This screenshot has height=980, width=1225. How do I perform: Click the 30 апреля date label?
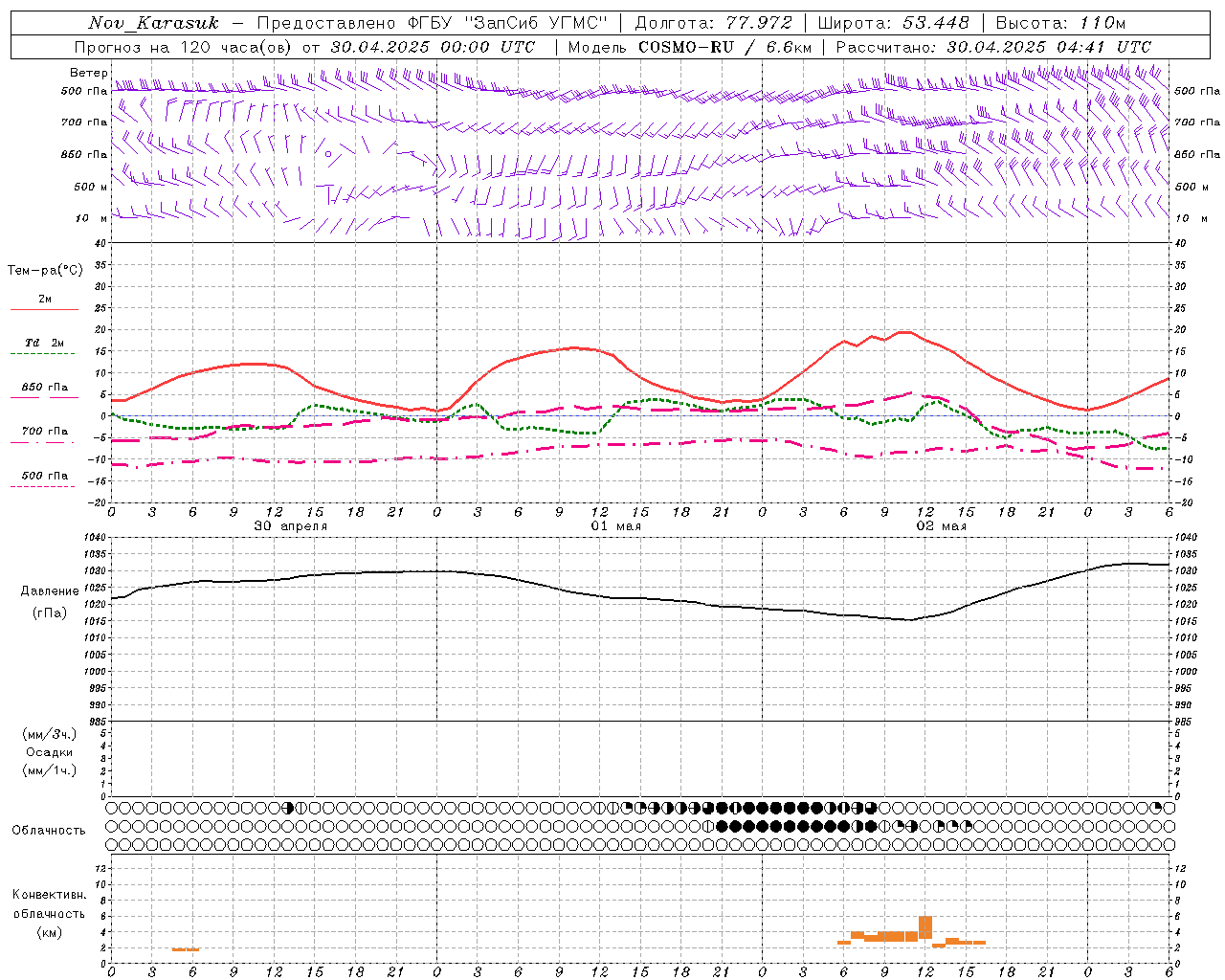pos(291,526)
